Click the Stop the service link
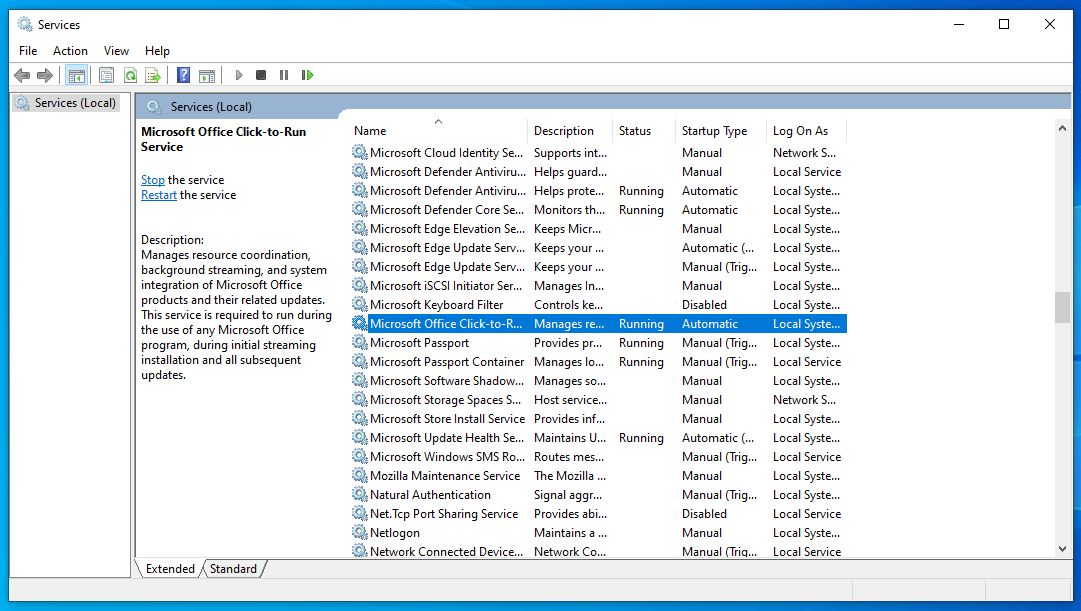1081x611 pixels. [x=152, y=180]
